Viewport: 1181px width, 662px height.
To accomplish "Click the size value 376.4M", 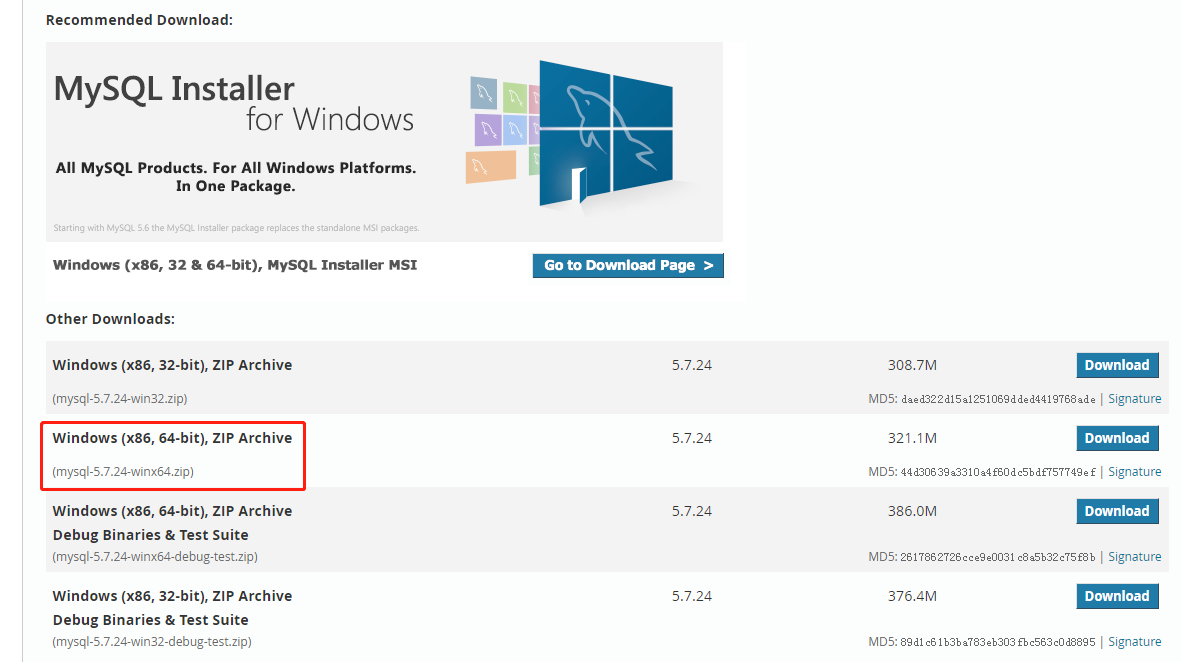I will tap(912, 596).
